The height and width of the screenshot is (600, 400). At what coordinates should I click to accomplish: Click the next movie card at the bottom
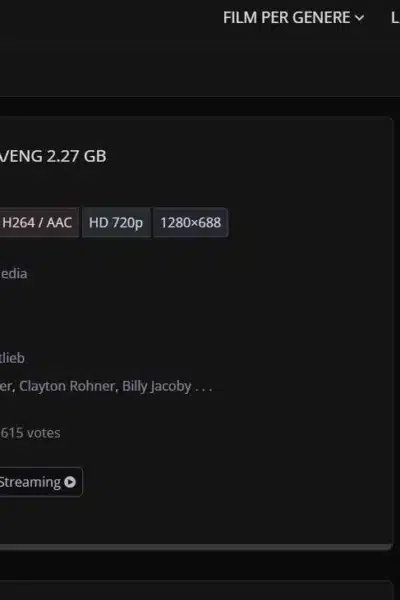point(196,590)
